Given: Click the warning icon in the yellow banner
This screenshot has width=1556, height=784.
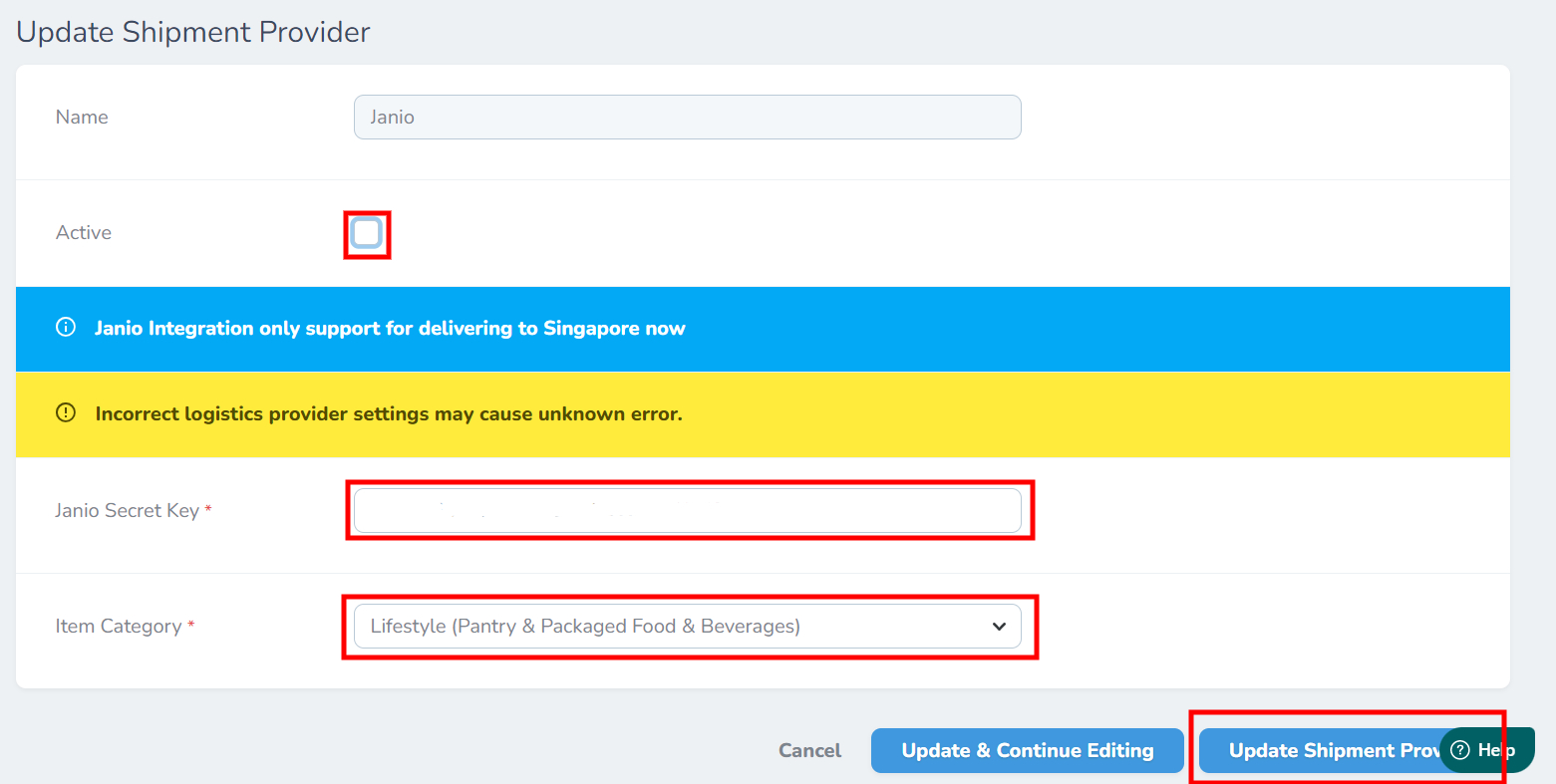Looking at the screenshot, I should click(x=66, y=413).
